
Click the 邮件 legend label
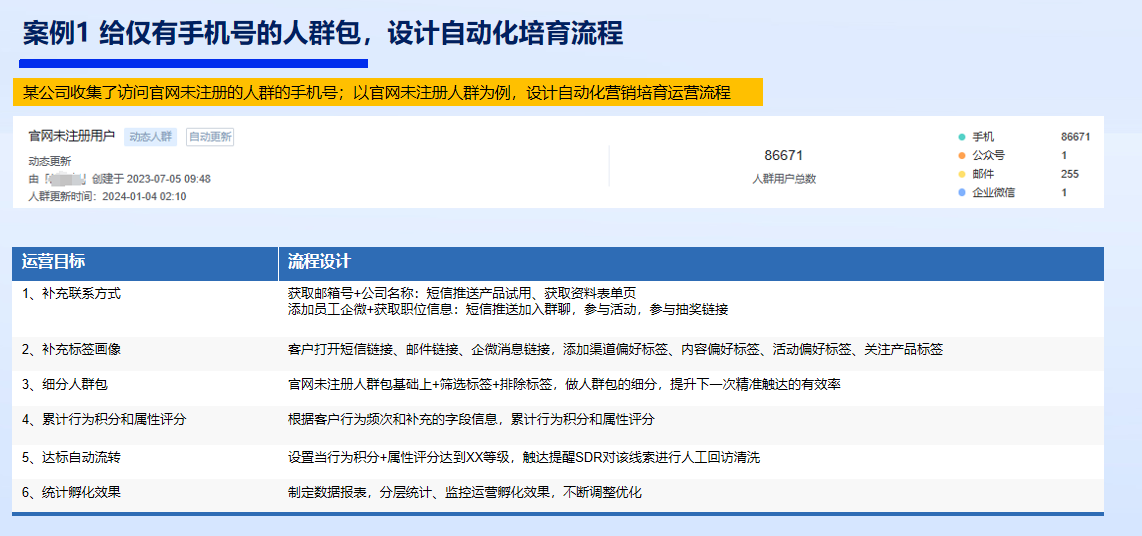click(x=982, y=174)
